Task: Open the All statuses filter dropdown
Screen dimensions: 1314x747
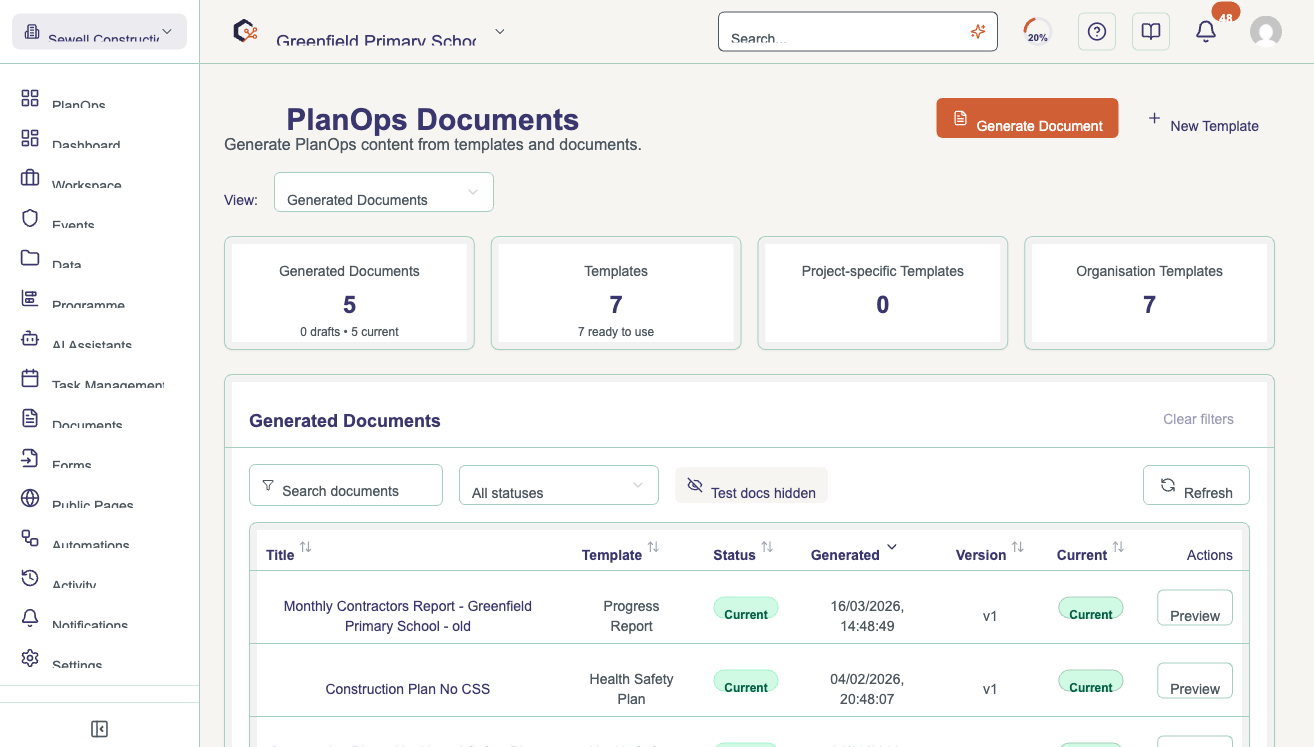Action: tap(559, 485)
